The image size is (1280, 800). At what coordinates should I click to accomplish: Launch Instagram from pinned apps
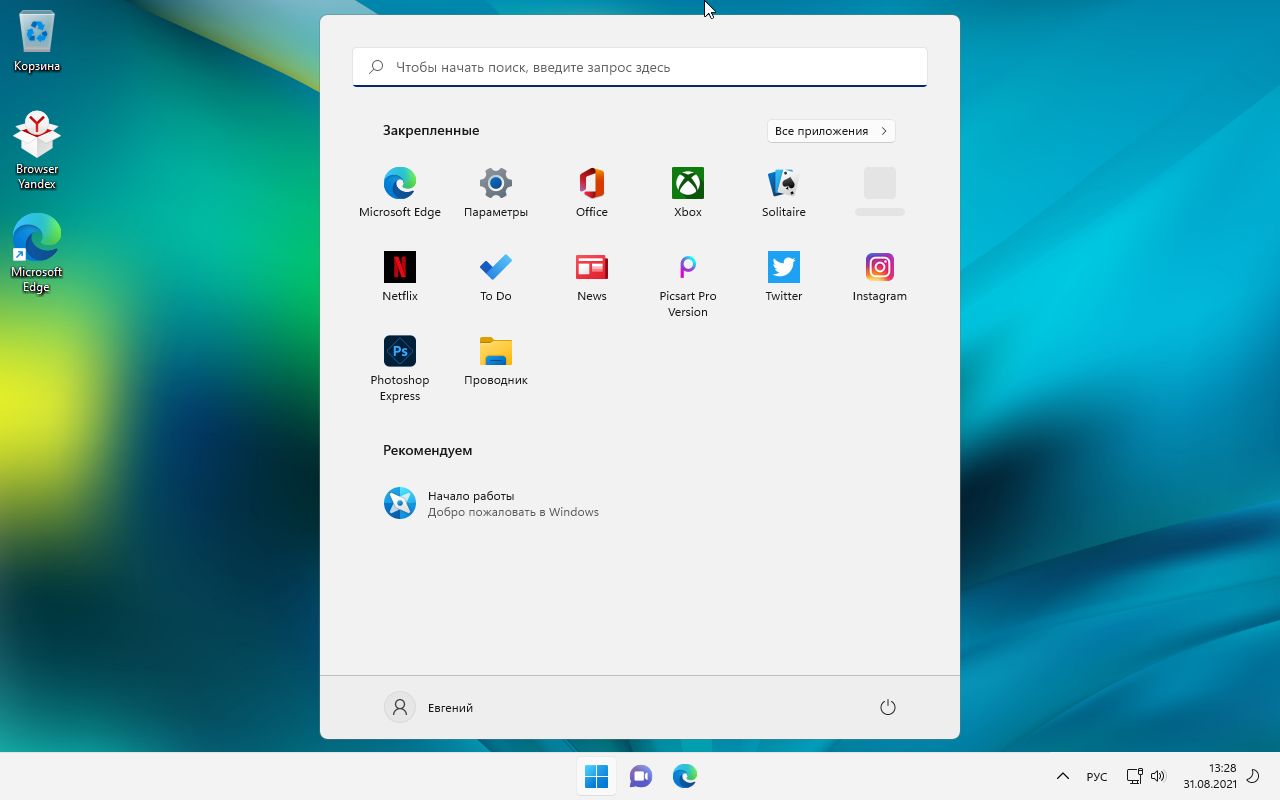(x=880, y=277)
